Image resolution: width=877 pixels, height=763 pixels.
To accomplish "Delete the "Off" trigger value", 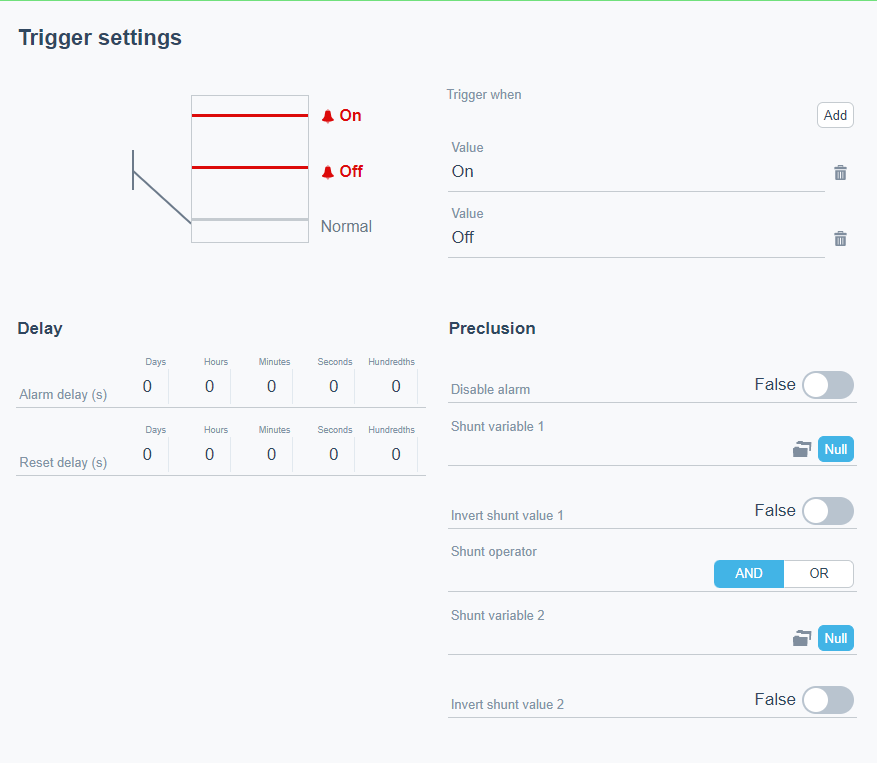I will pos(840,238).
